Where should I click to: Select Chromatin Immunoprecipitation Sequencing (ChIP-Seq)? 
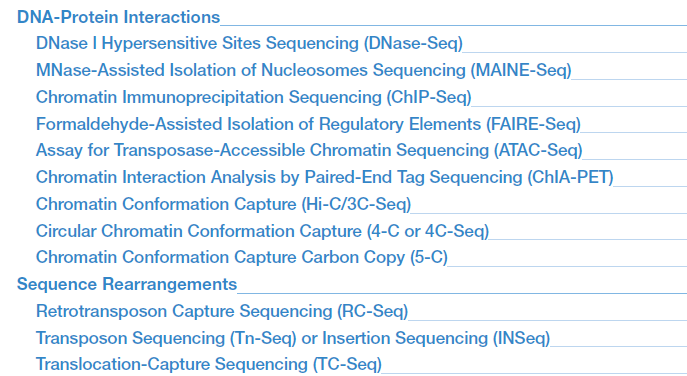254,97
